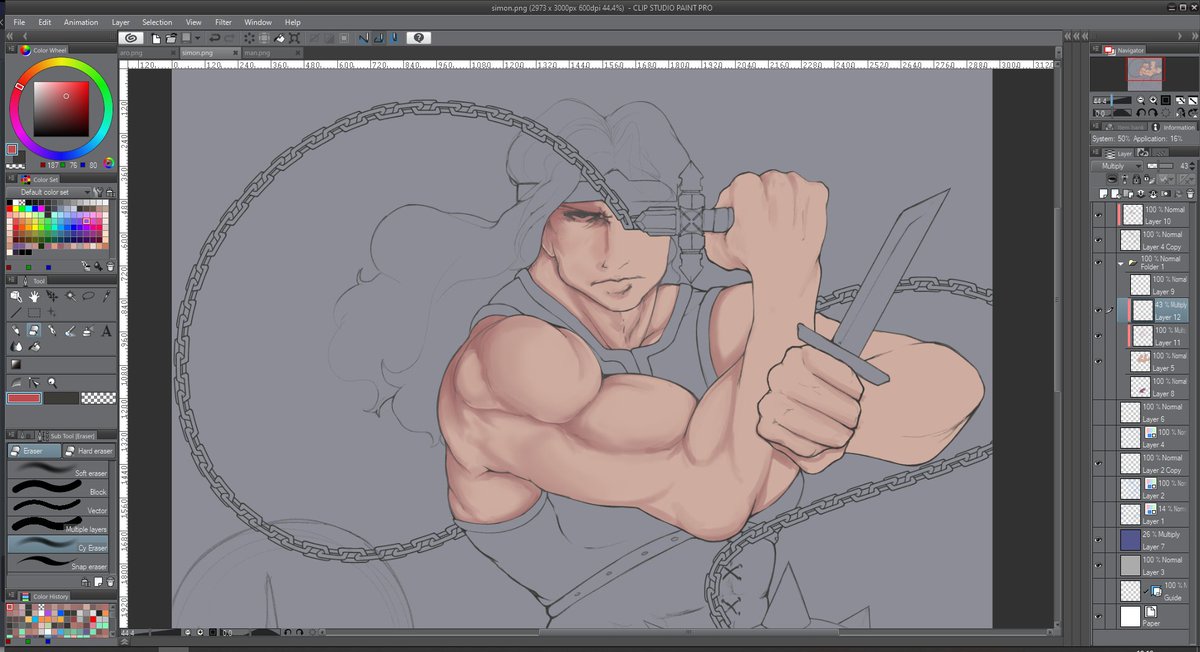This screenshot has width=1200, height=652.
Task: Select the Hand move tool
Action: coord(34,296)
